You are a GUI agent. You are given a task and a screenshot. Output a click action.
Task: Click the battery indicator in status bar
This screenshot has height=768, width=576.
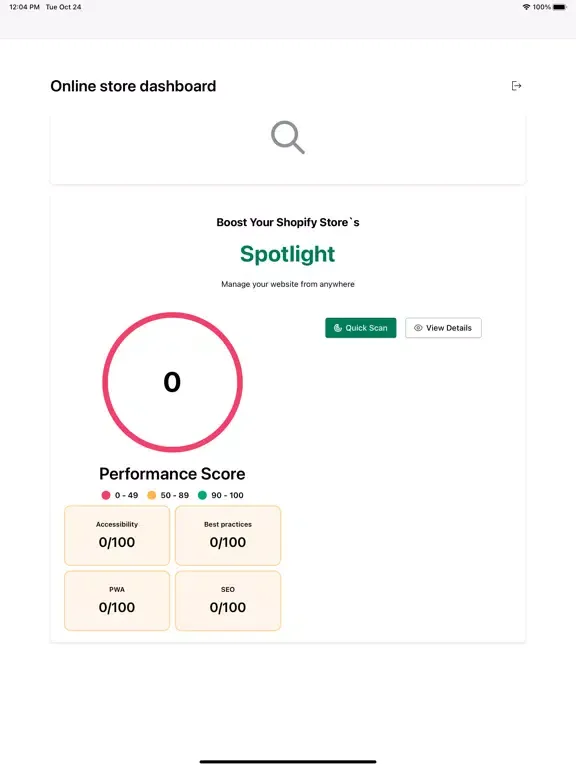point(560,7)
